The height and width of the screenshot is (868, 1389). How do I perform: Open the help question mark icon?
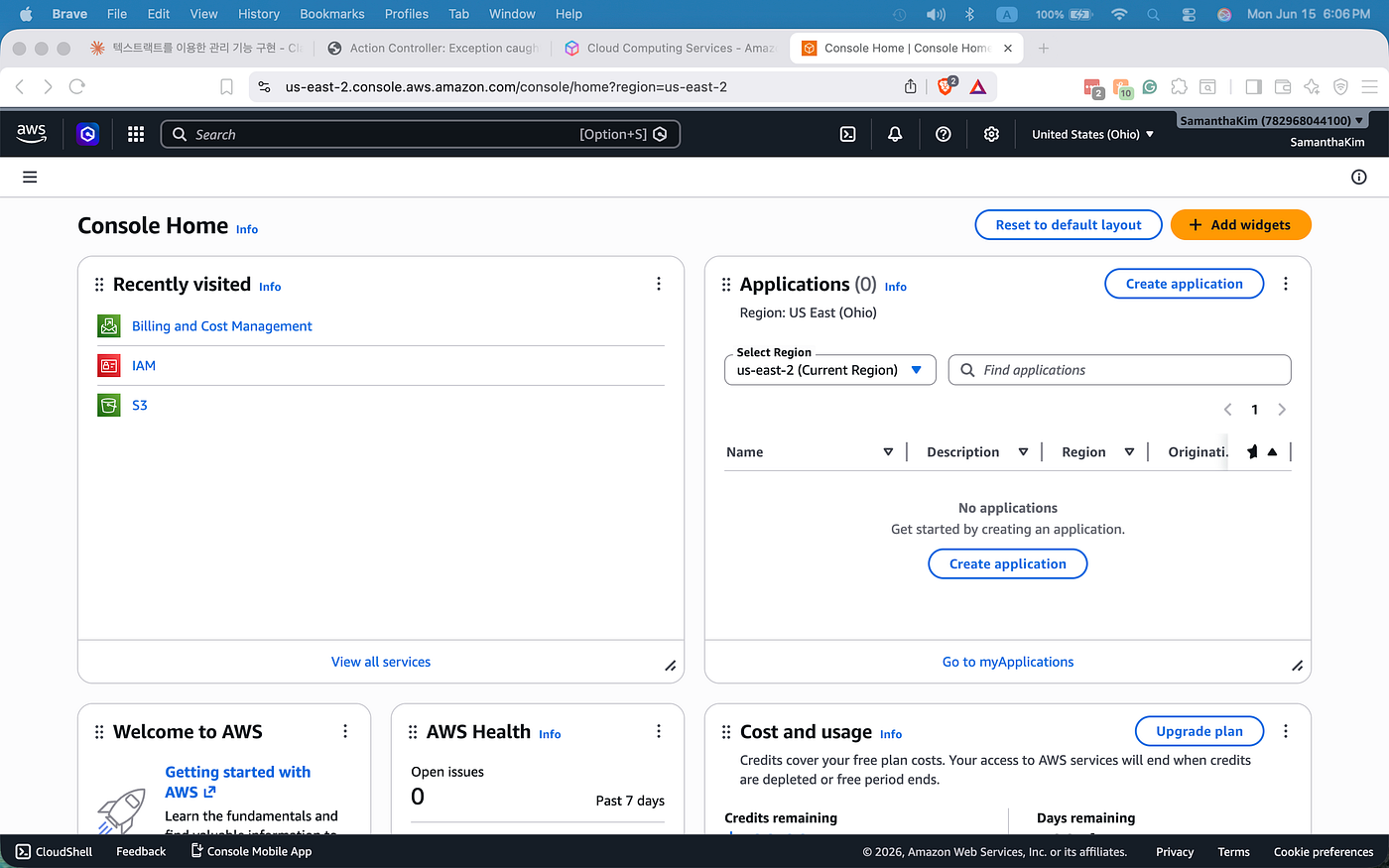click(x=944, y=134)
